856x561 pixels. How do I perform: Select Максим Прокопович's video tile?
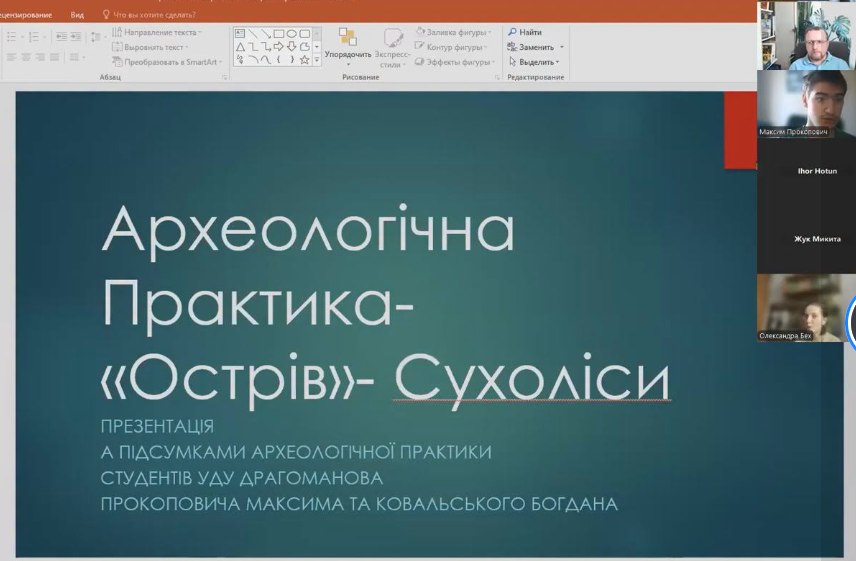(806, 104)
